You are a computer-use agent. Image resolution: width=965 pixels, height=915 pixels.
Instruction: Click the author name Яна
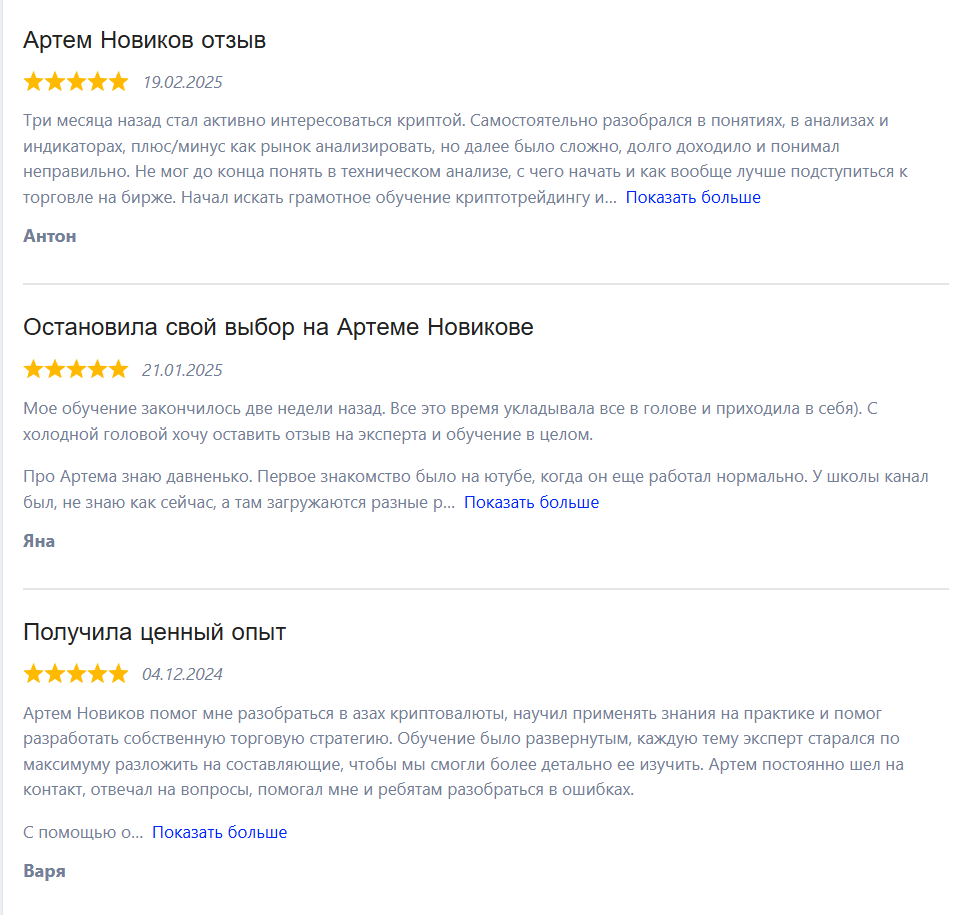click(x=38, y=540)
